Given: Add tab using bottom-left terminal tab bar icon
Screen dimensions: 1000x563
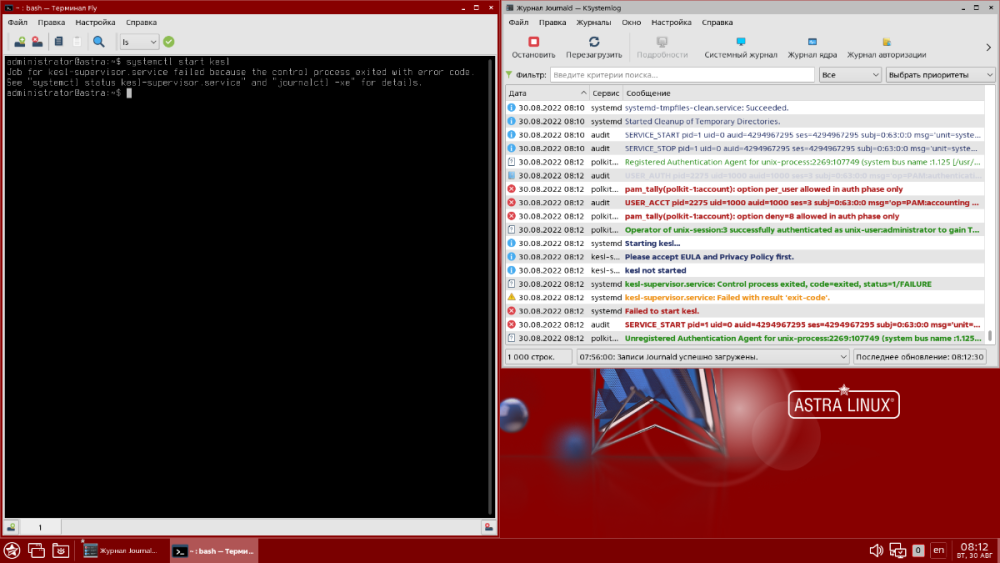Looking at the screenshot, I should pos(11,527).
